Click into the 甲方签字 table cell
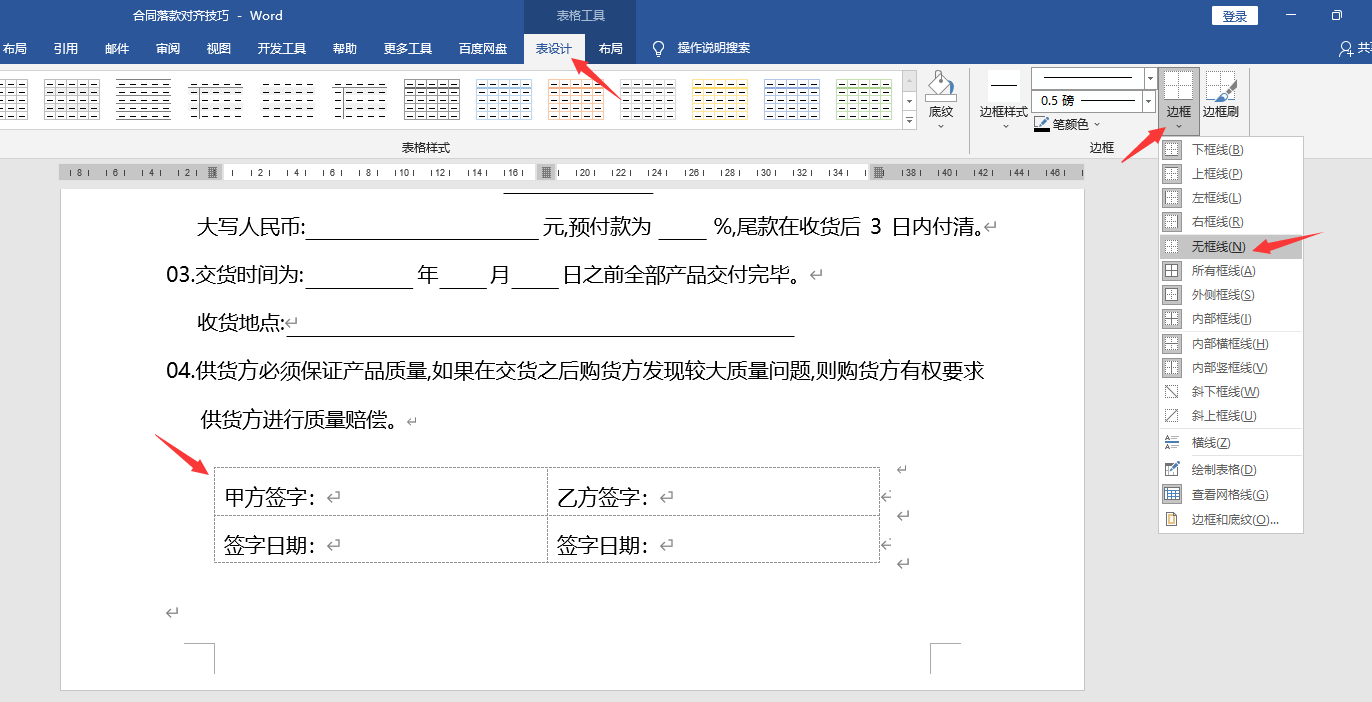The height and width of the screenshot is (702, 1372). tap(381, 492)
